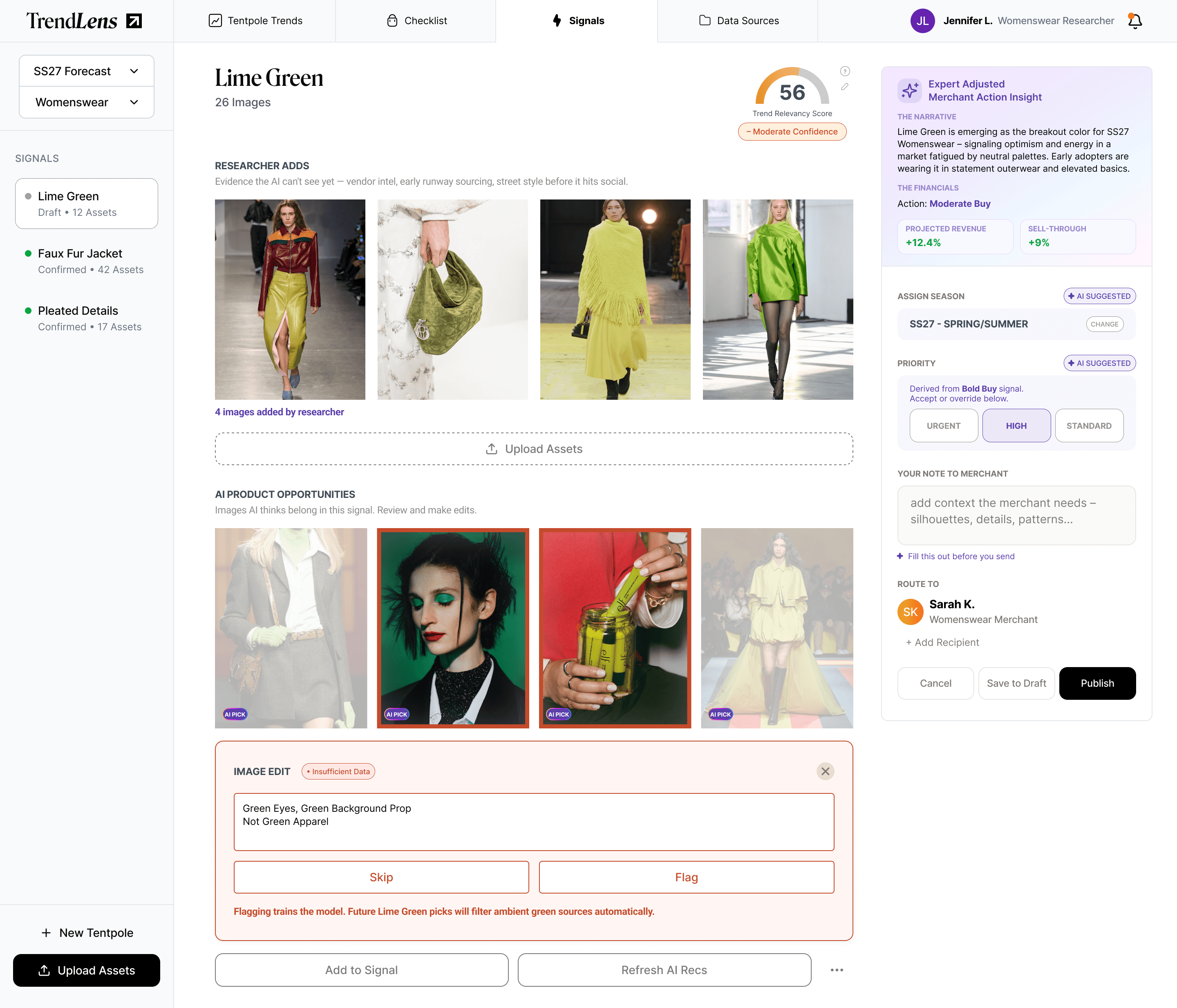Viewport: 1177px width, 1008px height.
Task: Switch to the Tentpole Trends tab
Action: [x=255, y=21]
